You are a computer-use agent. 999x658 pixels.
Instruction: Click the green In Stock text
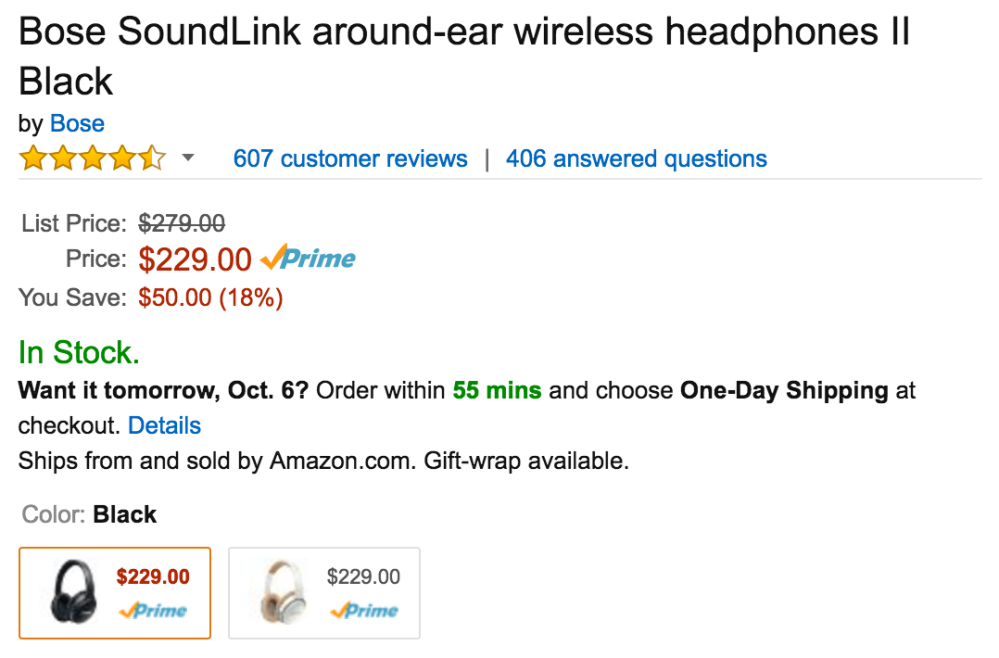(79, 352)
